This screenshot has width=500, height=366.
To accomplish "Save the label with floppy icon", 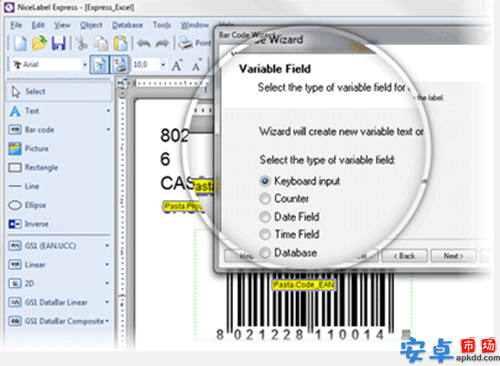I will tap(59, 43).
